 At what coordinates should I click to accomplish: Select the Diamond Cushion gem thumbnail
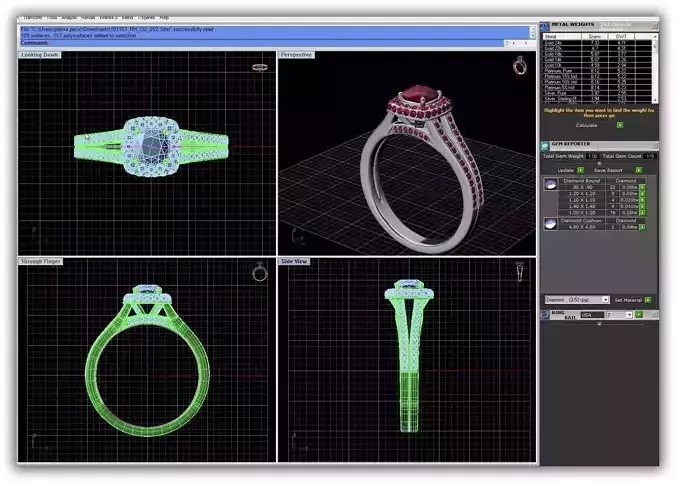click(550, 224)
